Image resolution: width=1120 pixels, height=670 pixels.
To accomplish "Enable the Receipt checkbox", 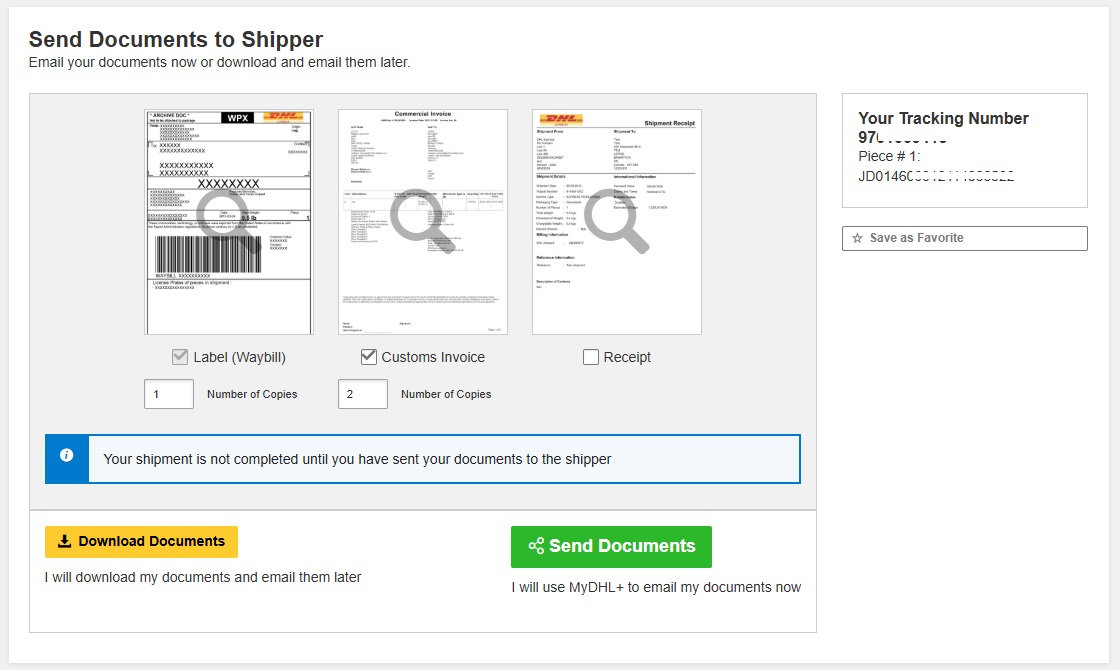I will [x=590, y=356].
